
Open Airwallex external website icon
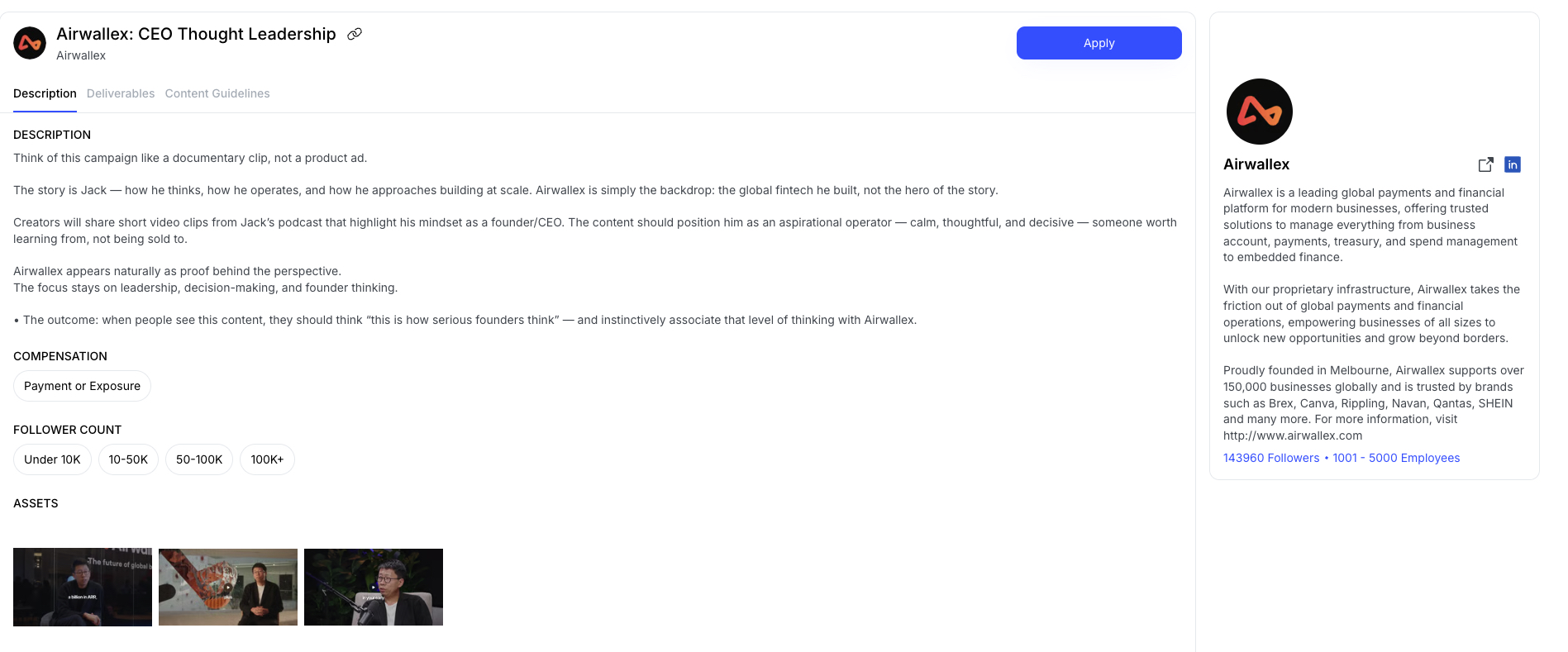click(x=1485, y=164)
